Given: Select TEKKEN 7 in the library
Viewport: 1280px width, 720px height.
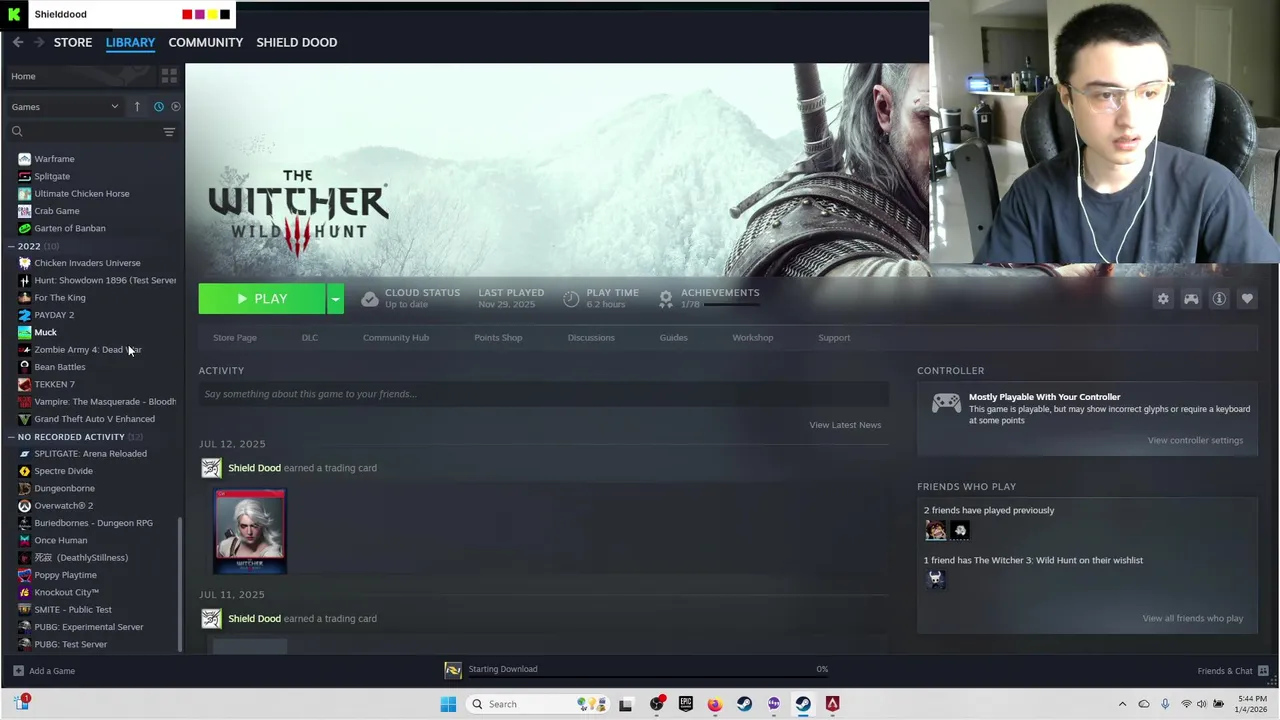Looking at the screenshot, I should click(x=54, y=384).
